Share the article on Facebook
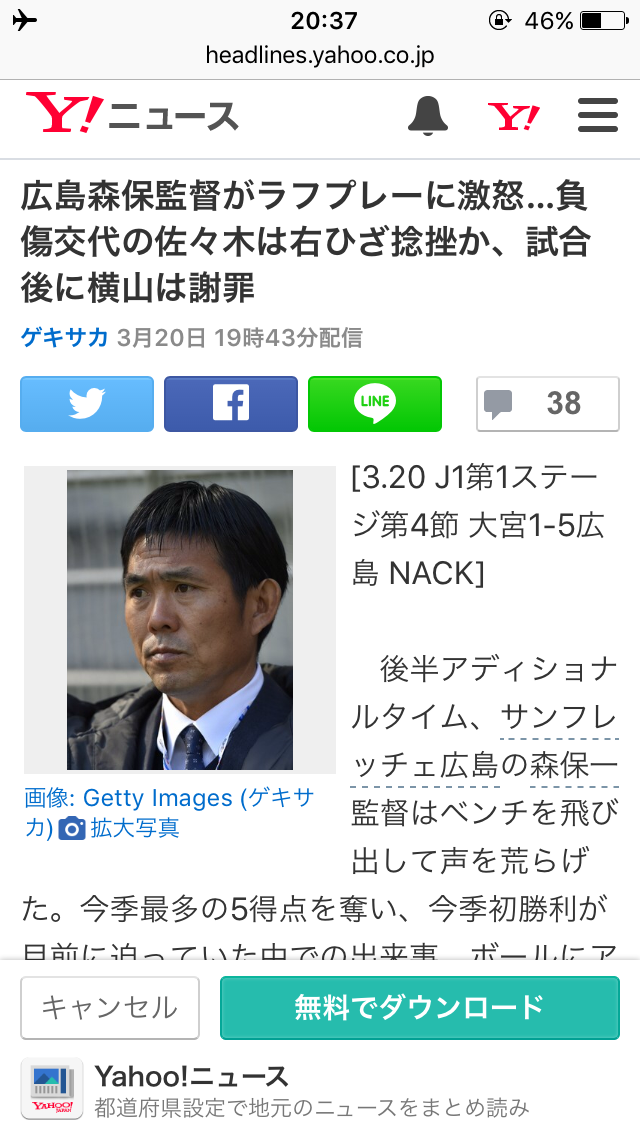Viewport: 640px width, 1136px height. click(x=230, y=404)
